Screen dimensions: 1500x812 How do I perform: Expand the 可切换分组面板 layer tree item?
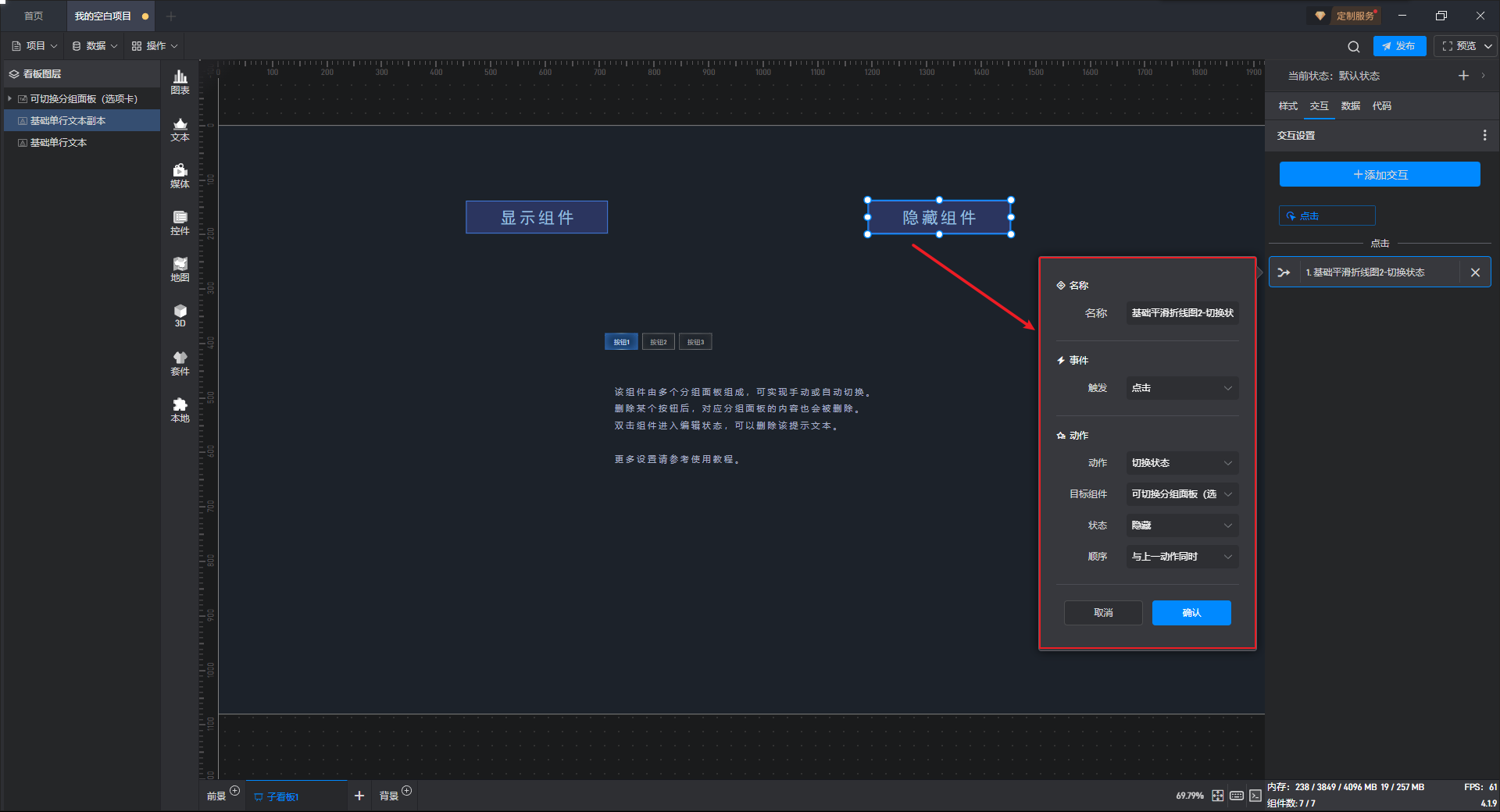click(10, 99)
